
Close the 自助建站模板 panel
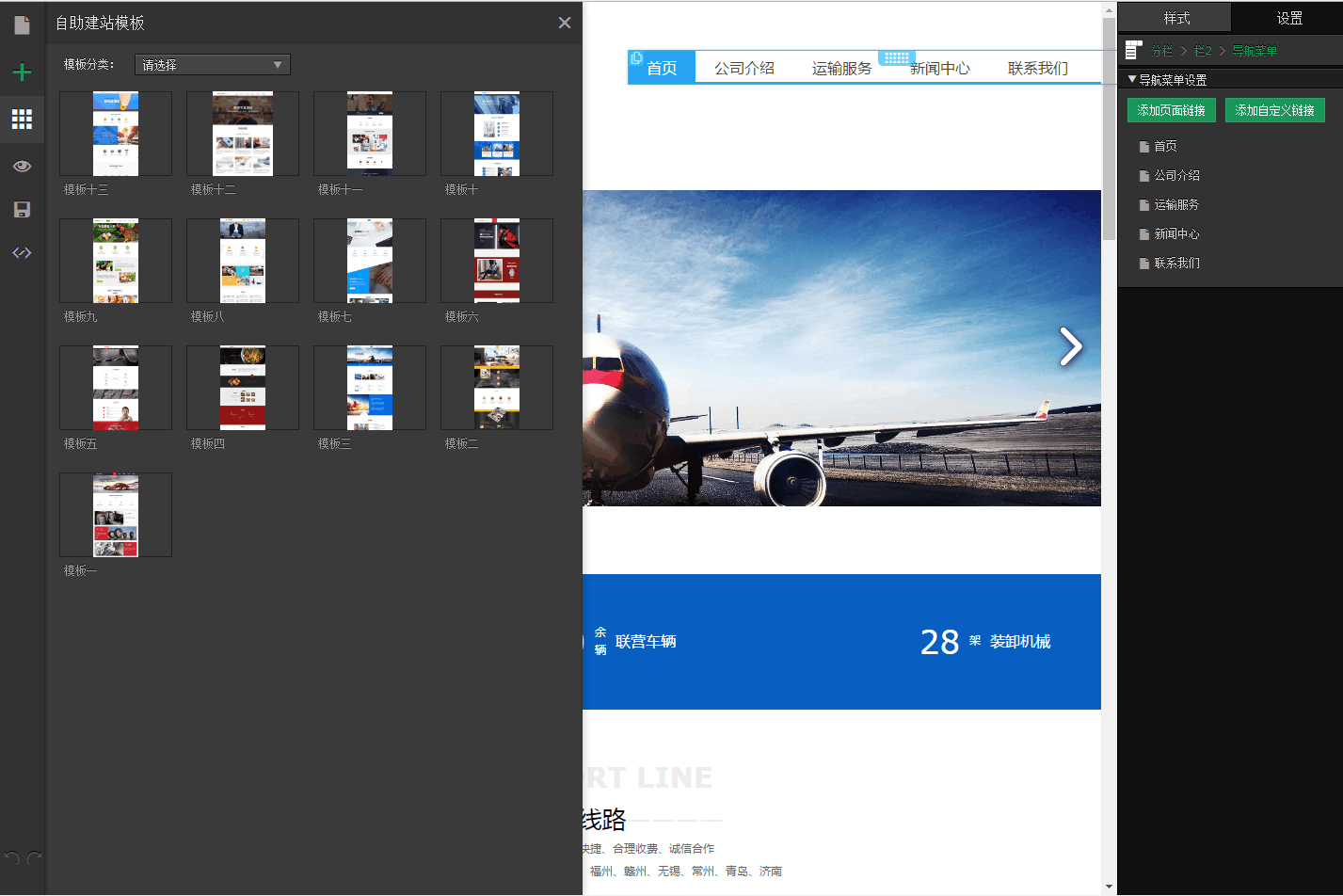click(565, 23)
